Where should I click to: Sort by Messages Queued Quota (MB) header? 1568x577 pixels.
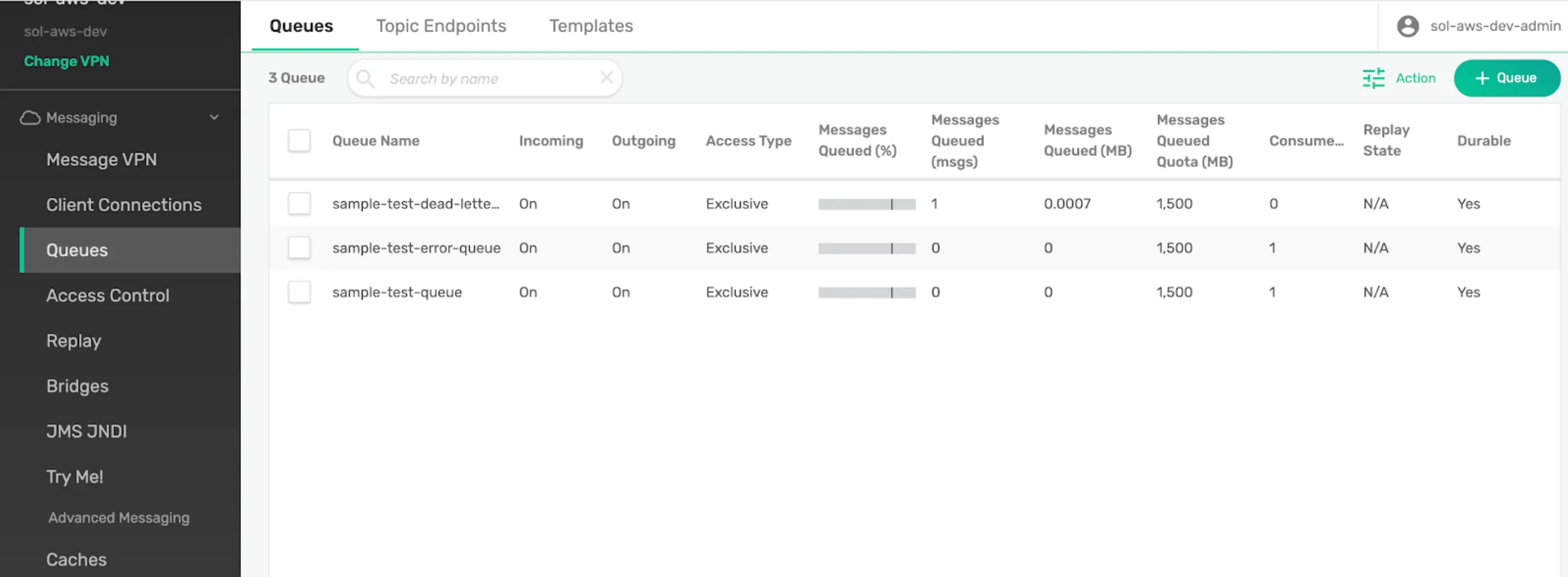point(1195,141)
